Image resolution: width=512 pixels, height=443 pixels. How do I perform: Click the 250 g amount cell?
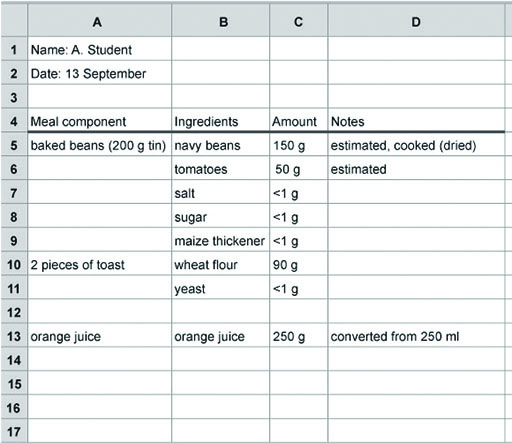click(299, 336)
